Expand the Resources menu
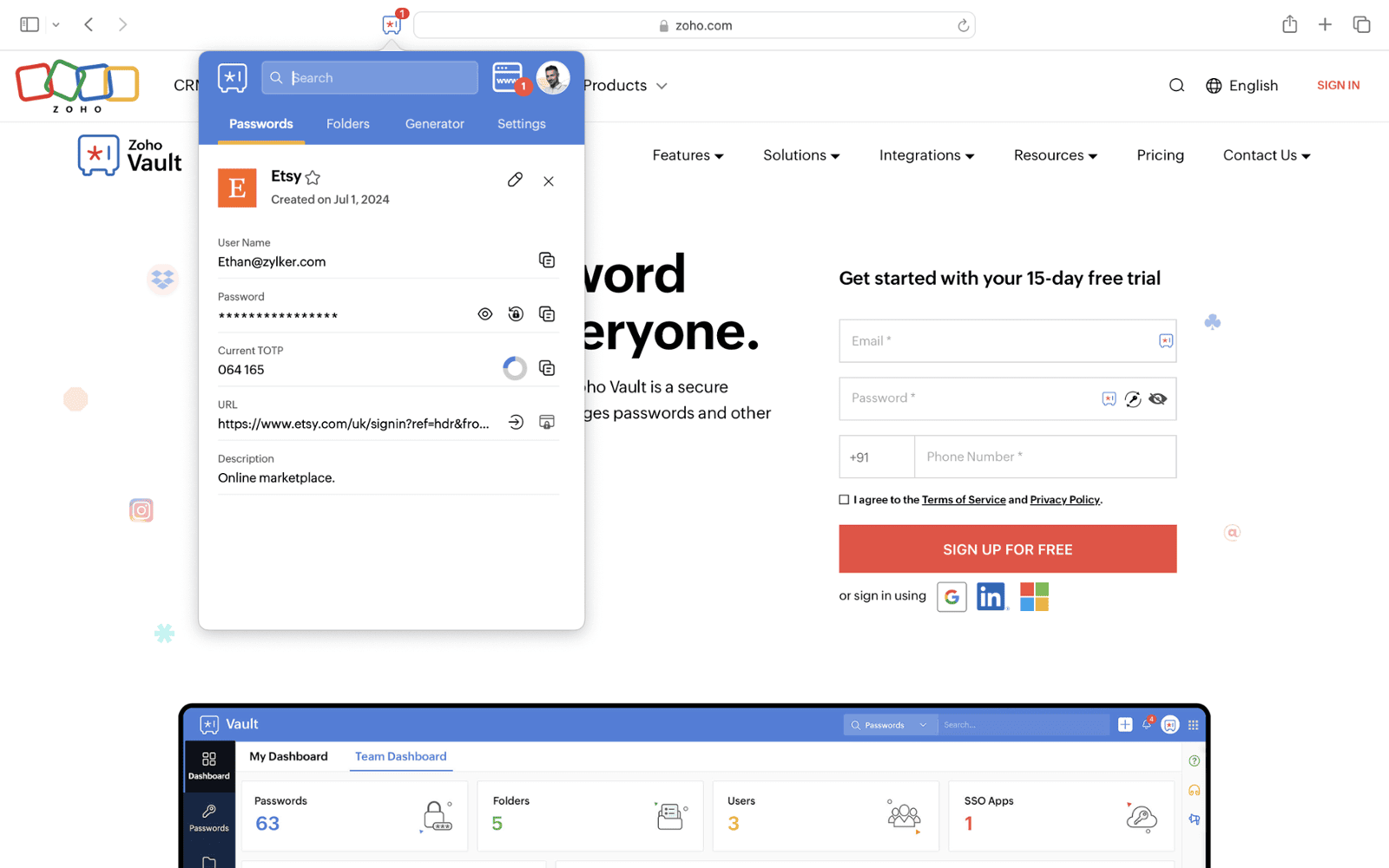This screenshot has height=868, width=1389. (1056, 155)
